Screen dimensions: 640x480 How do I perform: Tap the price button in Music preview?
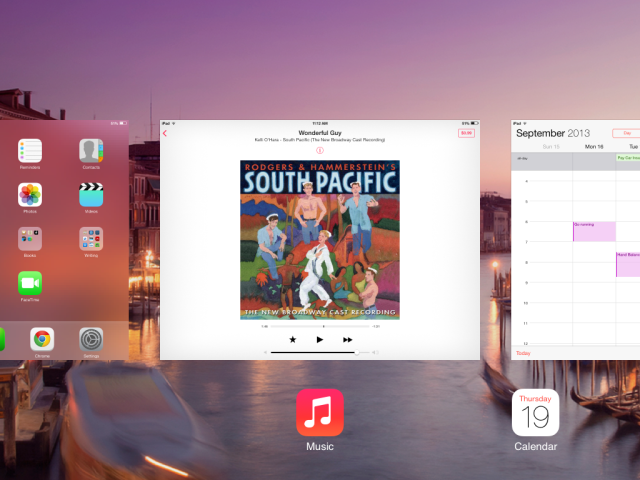[466, 133]
